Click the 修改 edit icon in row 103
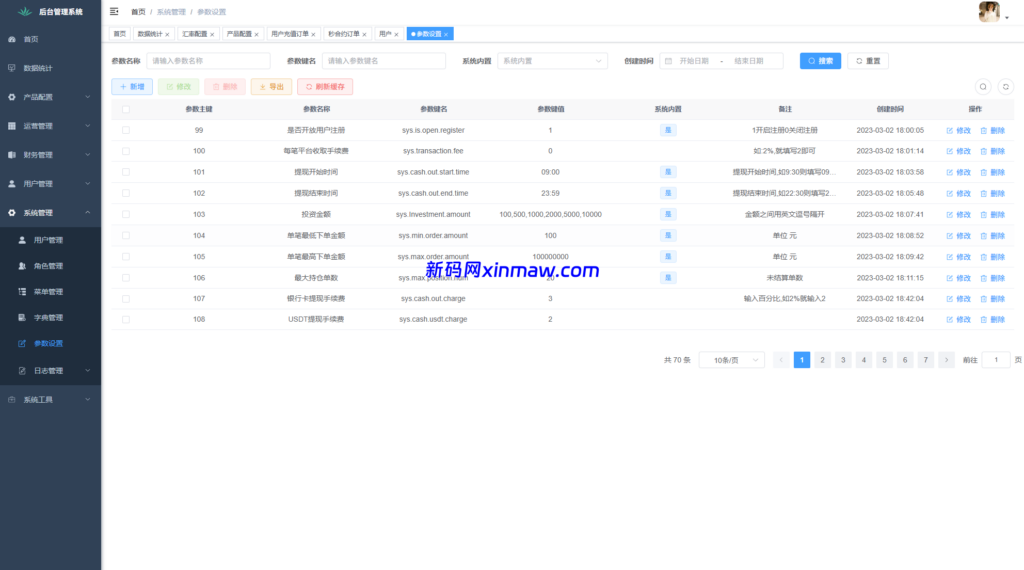 950,215
